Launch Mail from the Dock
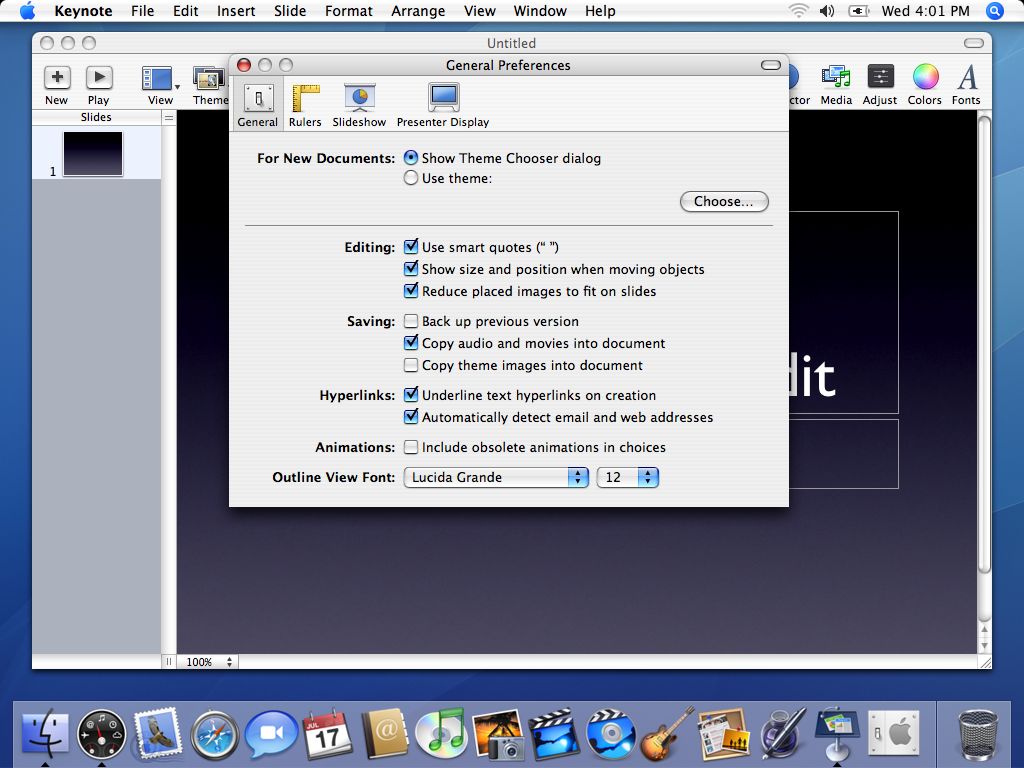Image resolution: width=1024 pixels, height=768 pixels. [x=157, y=735]
